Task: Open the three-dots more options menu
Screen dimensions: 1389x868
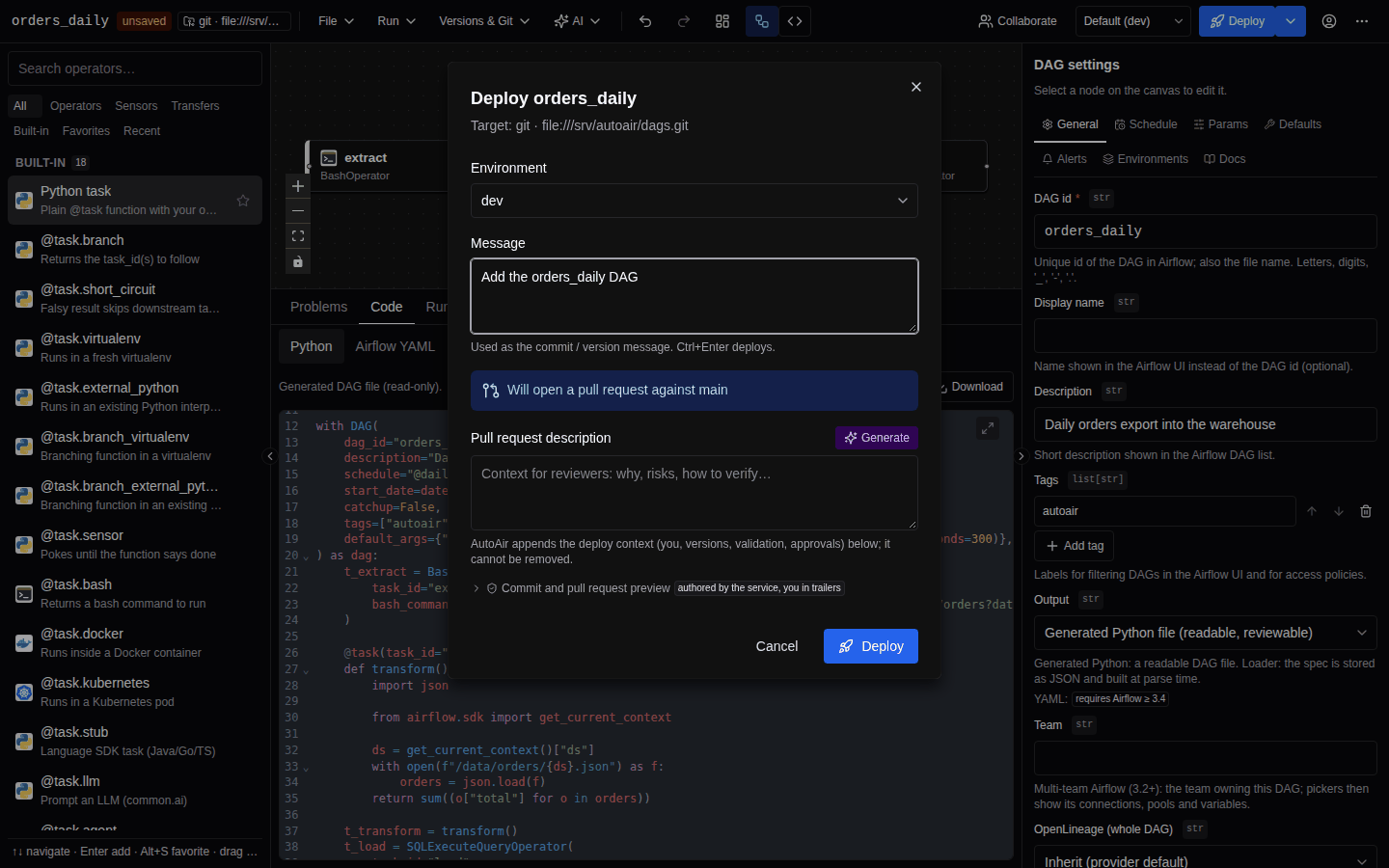Action: tap(1362, 21)
